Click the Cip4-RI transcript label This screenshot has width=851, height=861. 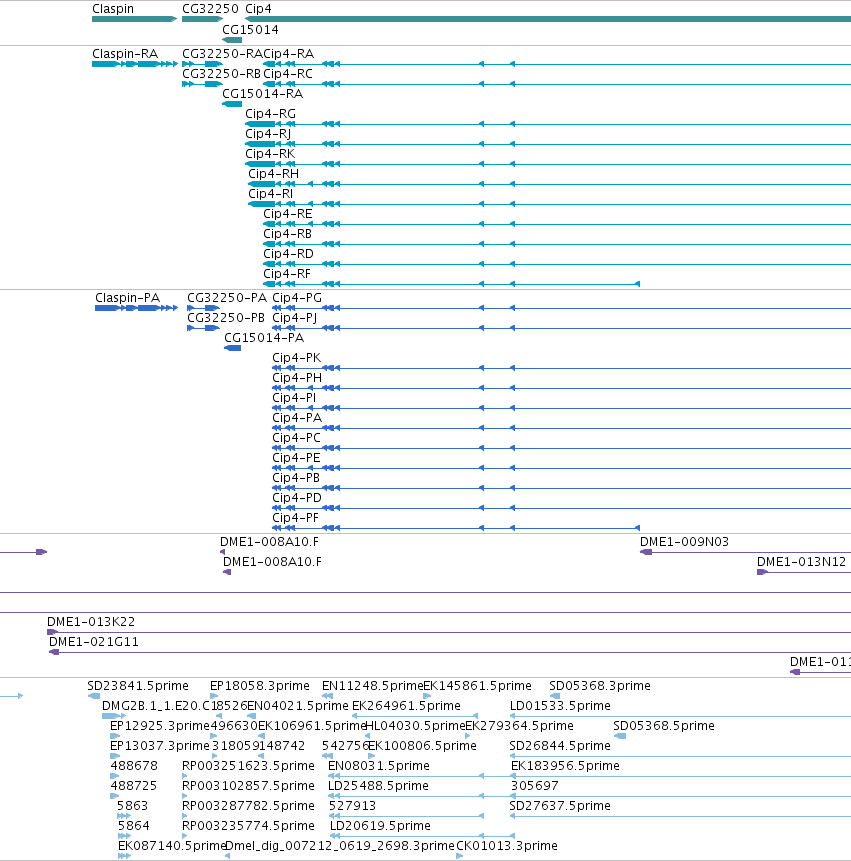click(271, 194)
